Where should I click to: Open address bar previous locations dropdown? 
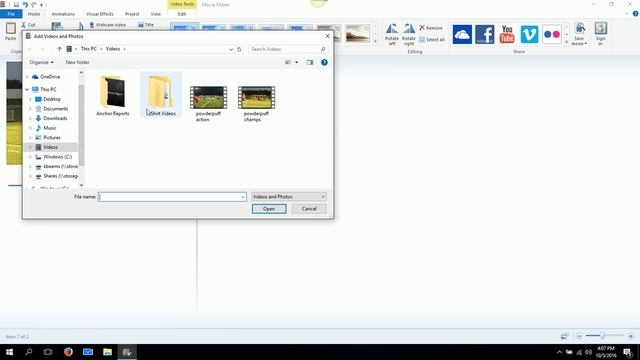coord(231,49)
